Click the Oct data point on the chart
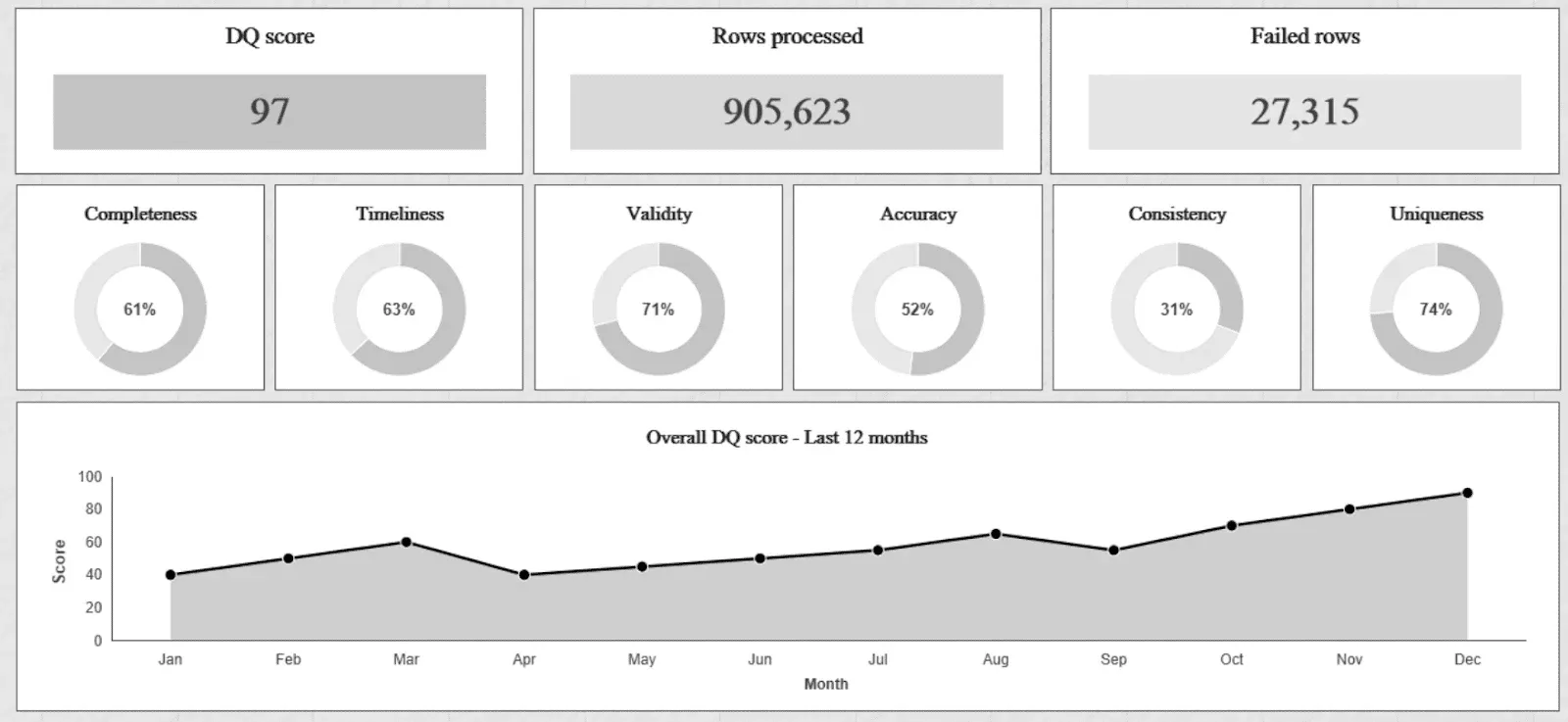Viewport: 1568px width, 722px height. pos(1232,525)
